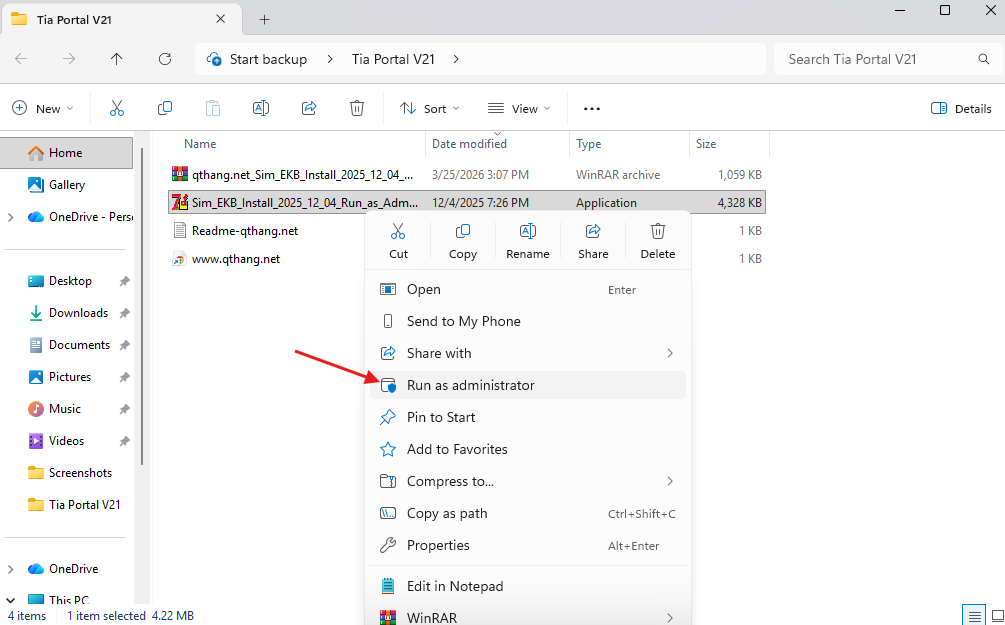Click the Search Tia Portal V21 field
Viewport: 1005px width, 625px height.
tap(875, 59)
